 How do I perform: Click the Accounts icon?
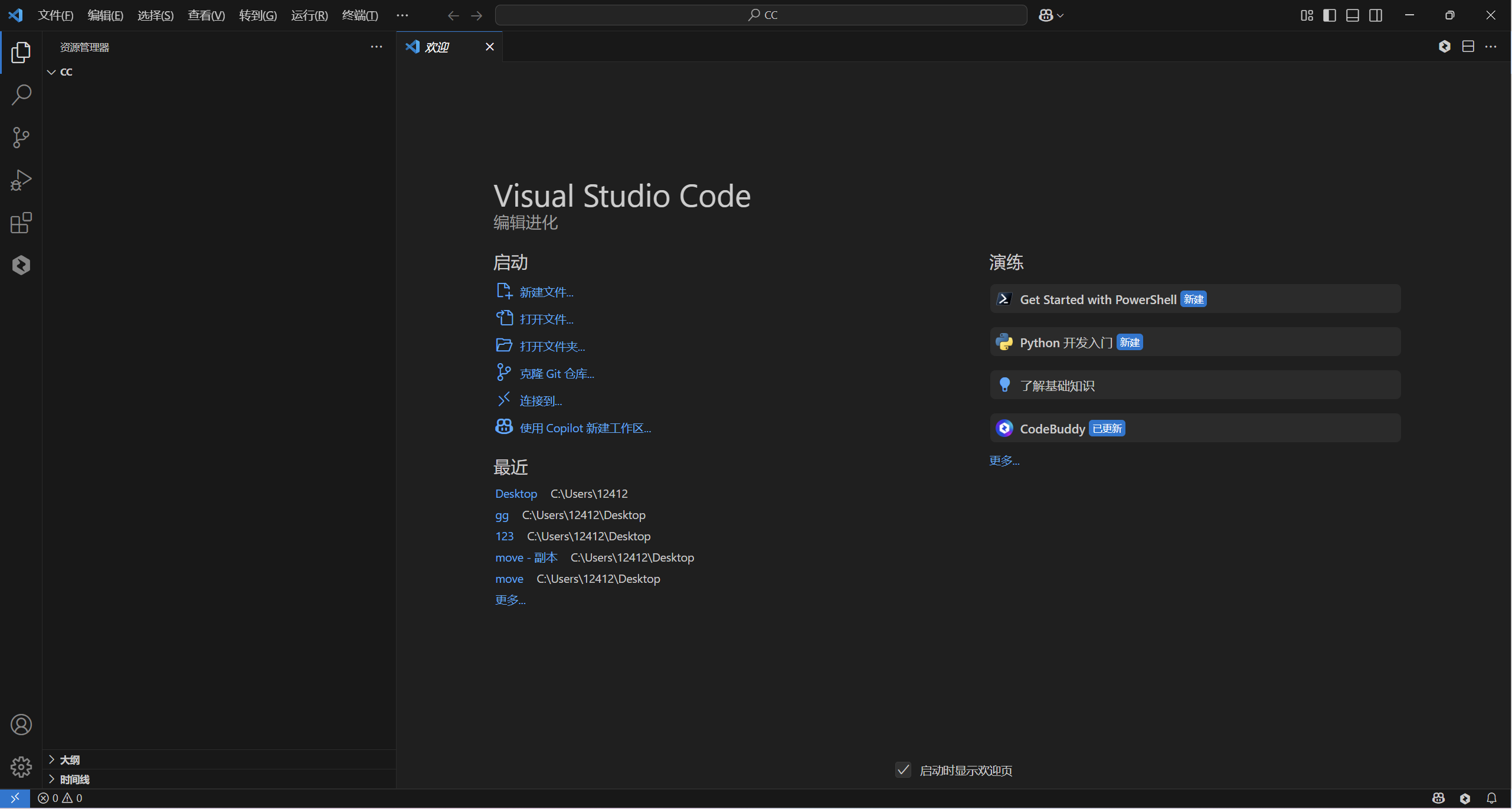tap(21, 725)
